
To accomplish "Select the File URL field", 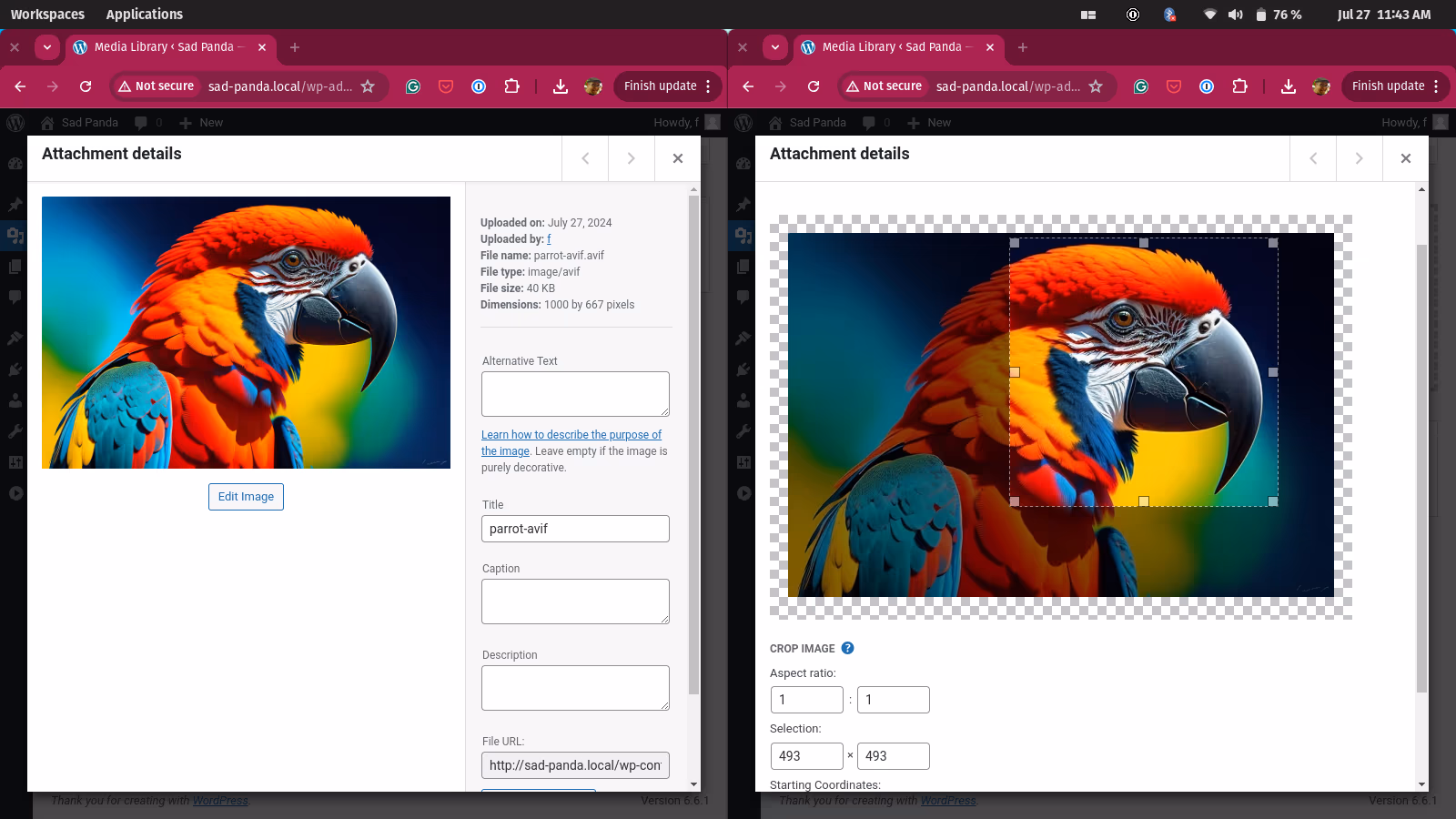I will pos(575,765).
